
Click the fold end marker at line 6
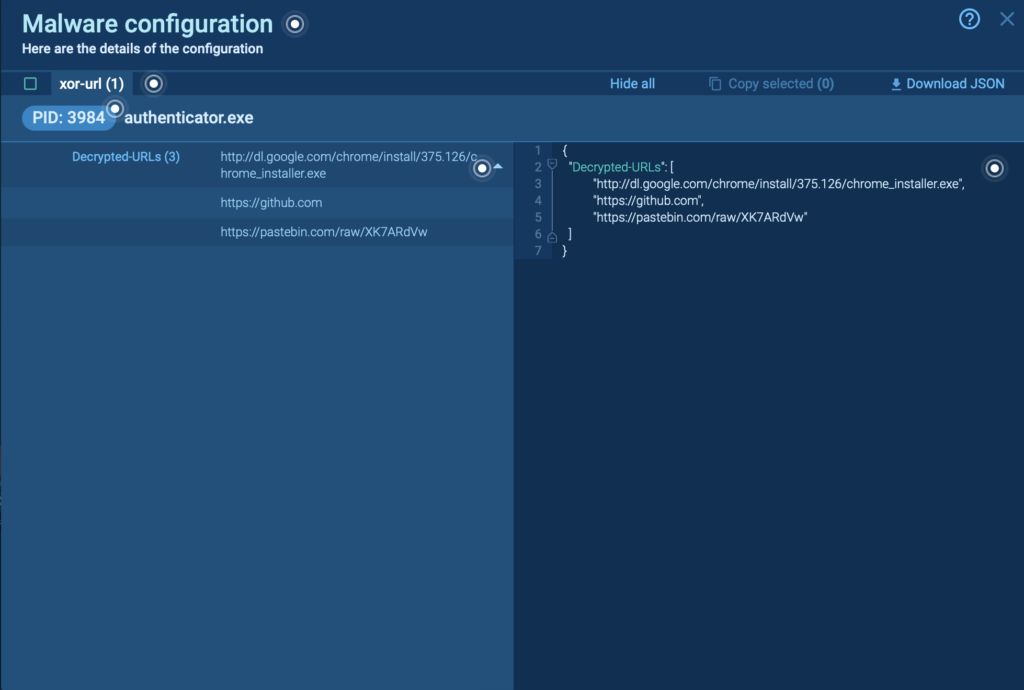point(552,235)
